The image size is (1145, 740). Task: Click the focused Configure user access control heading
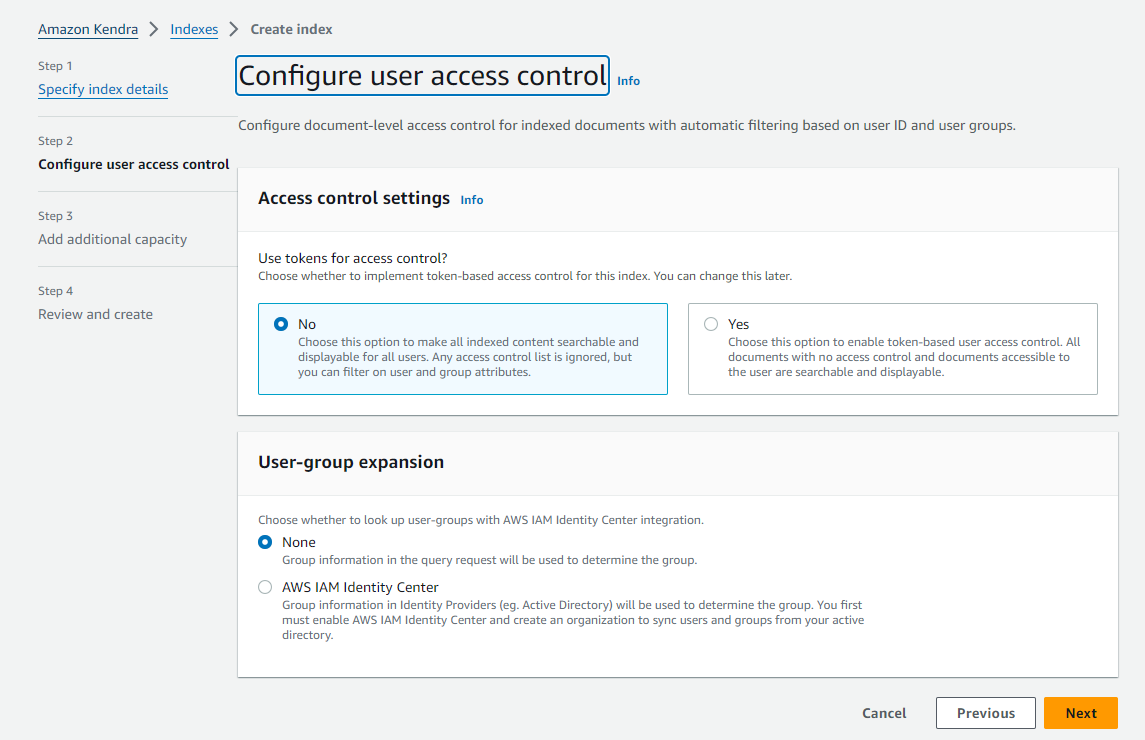(422, 76)
